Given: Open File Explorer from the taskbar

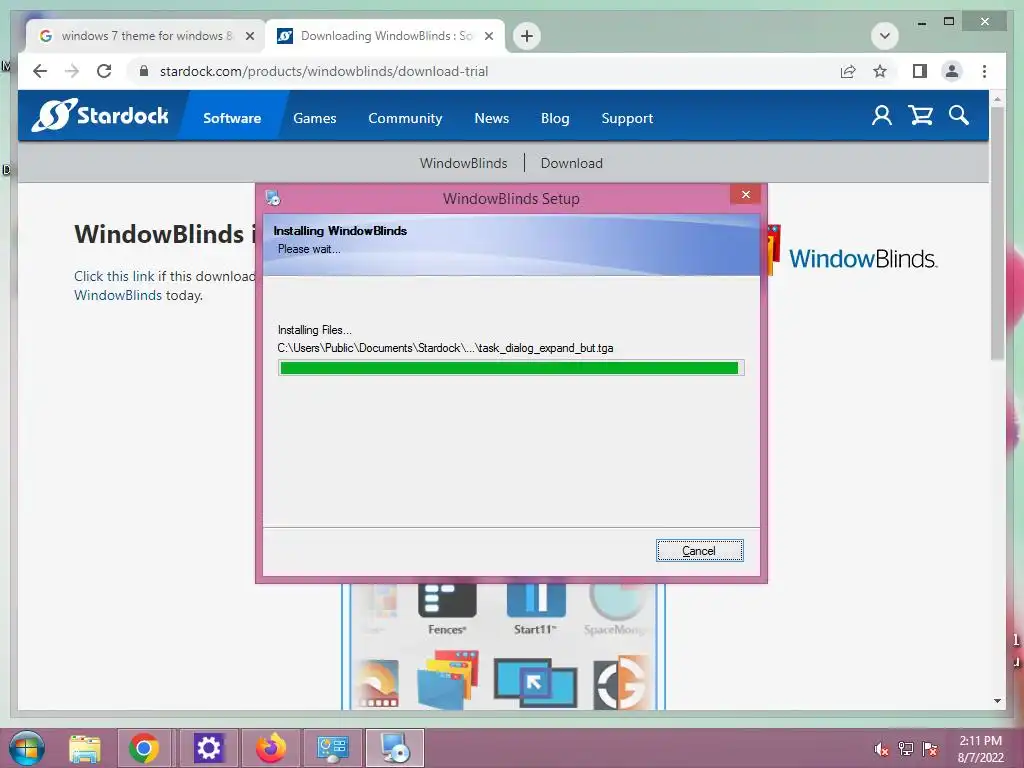Looking at the screenshot, I should 85,748.
